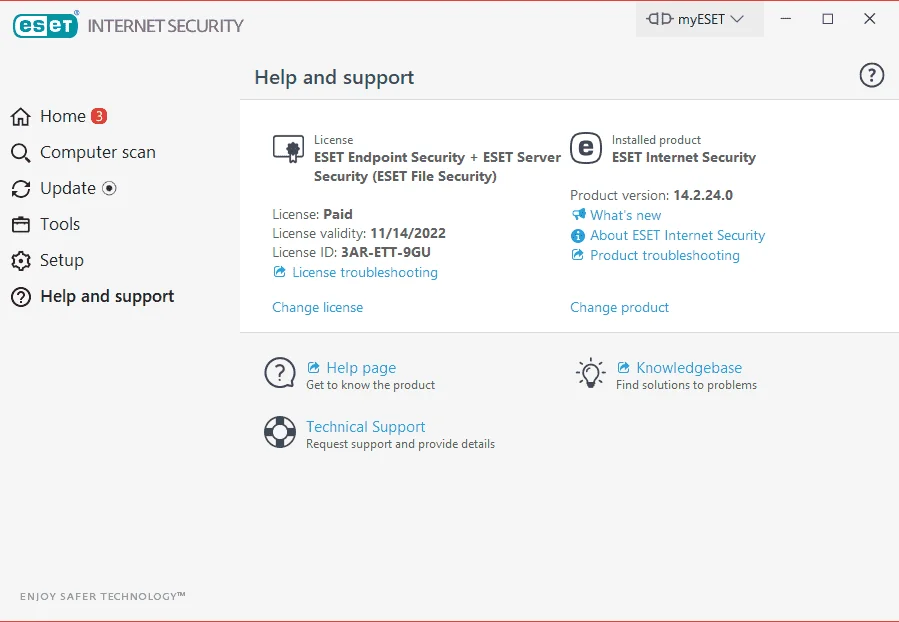Click the sidebar Help and support question icon
899x622 pixels.
point(21,297)
